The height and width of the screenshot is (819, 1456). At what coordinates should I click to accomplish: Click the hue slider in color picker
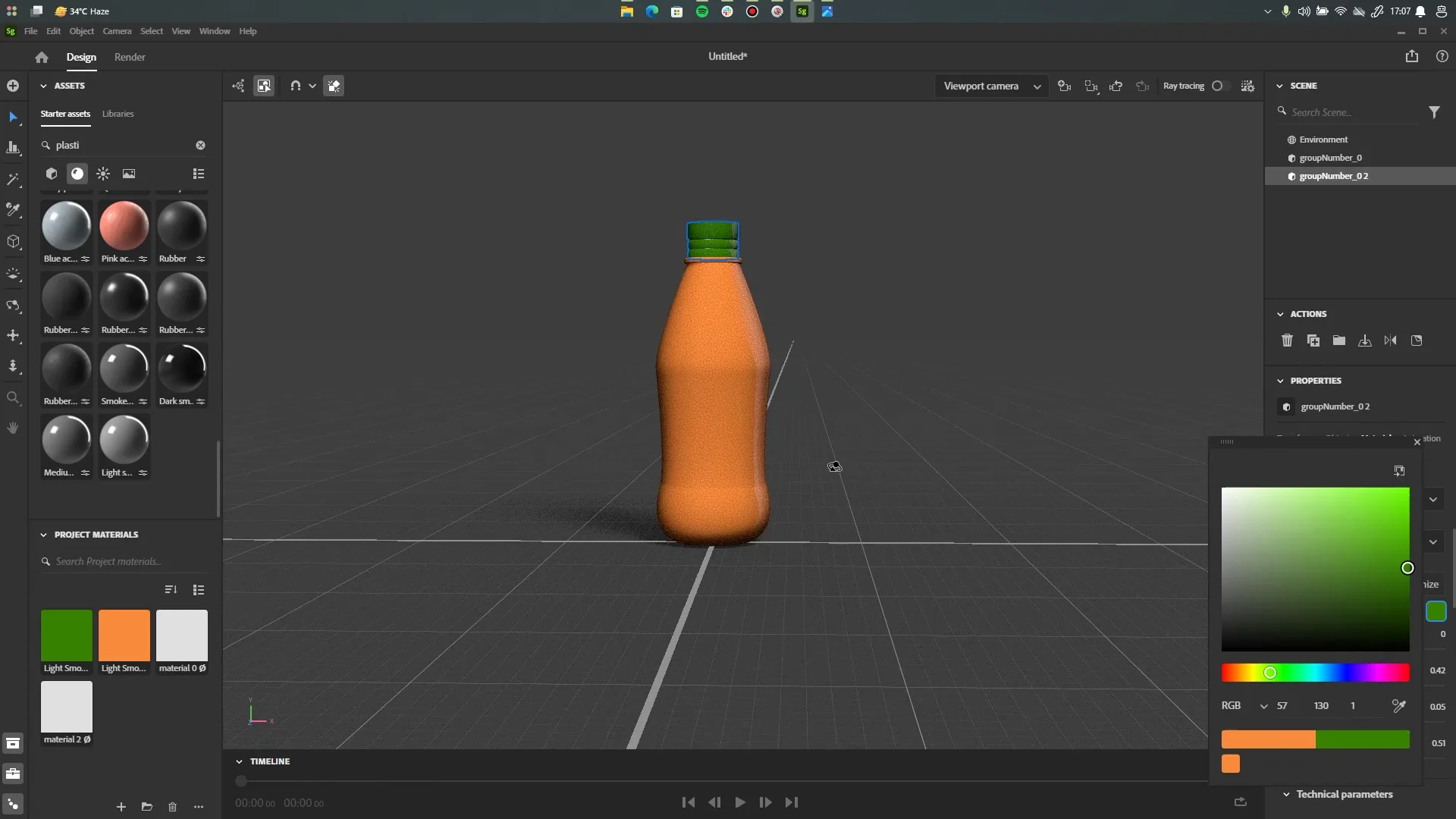(x=1315, y=673)
